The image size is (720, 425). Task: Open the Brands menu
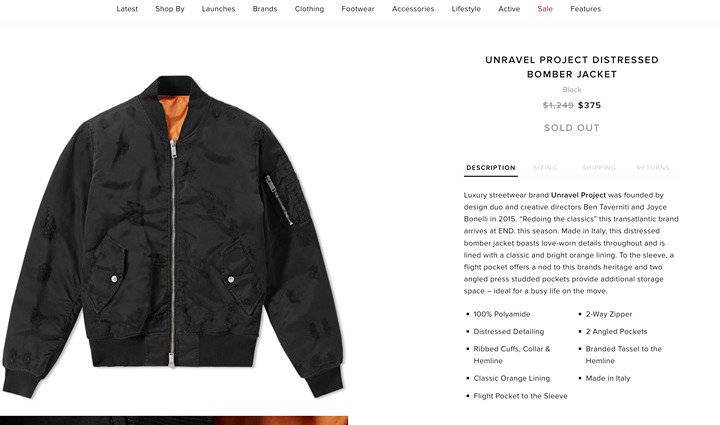coord(264,9)
